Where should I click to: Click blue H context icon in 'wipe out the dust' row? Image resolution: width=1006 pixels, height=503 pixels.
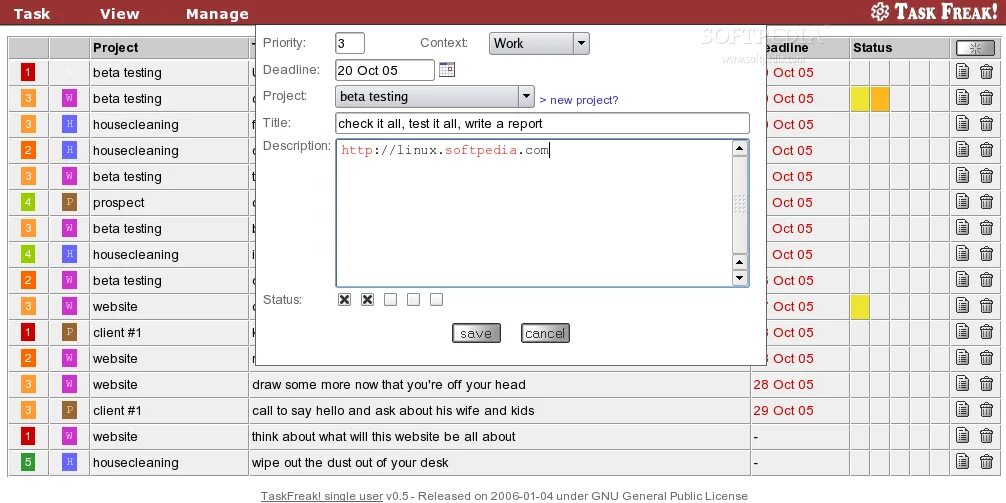(x=69, y=462)
